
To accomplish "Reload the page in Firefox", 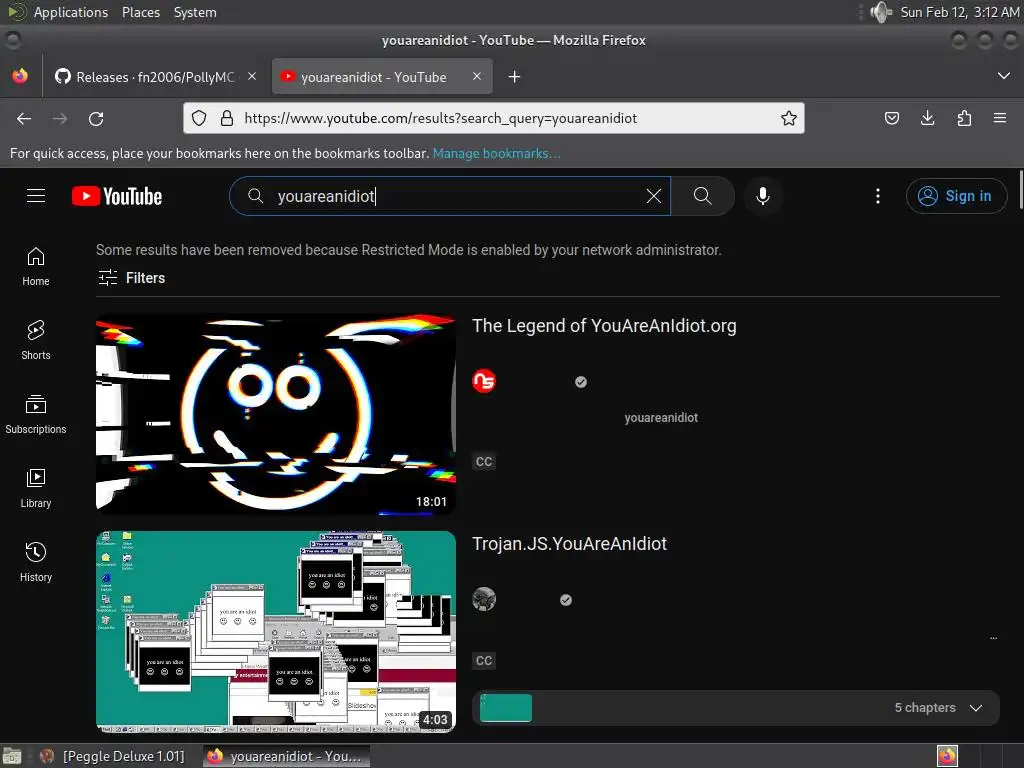I will (96, 118).
